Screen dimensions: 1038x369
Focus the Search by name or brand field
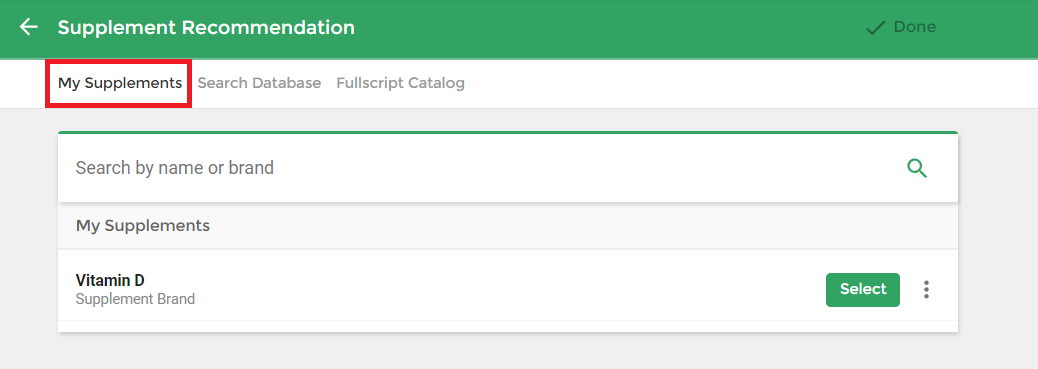click(483, 168)
